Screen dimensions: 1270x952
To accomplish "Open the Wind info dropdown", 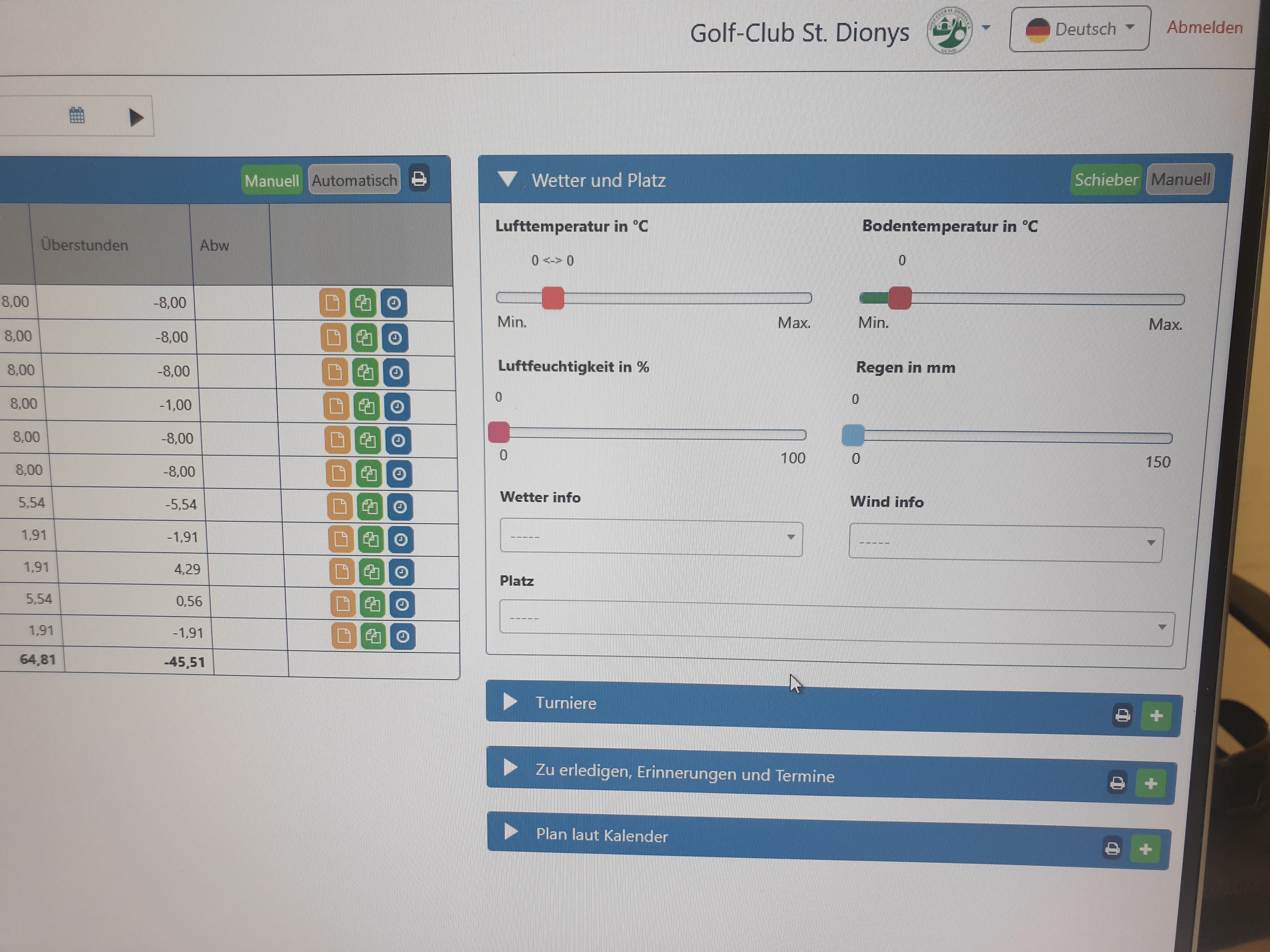I will tap(1006, 542).
